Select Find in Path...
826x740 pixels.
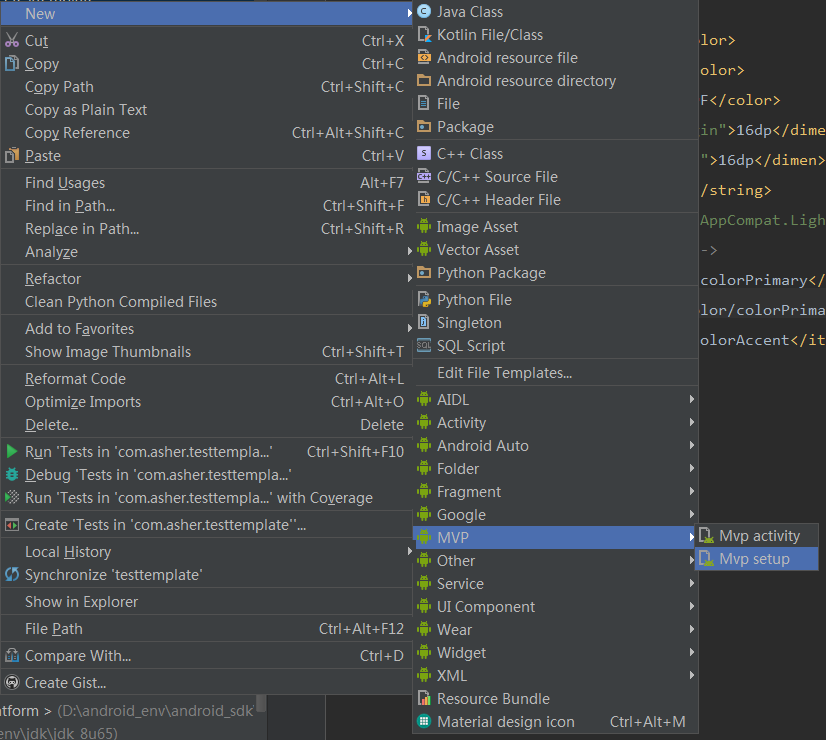[x=206, y=206]
